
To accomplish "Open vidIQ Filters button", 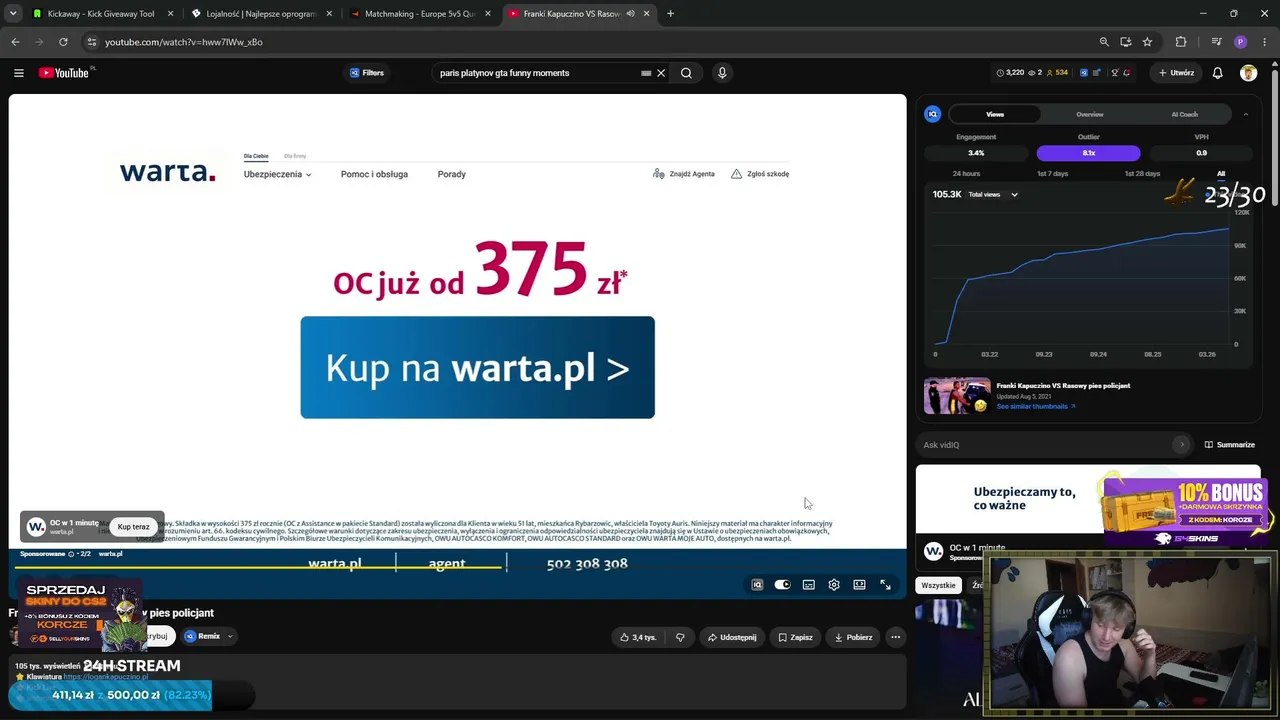I will 367,73.
